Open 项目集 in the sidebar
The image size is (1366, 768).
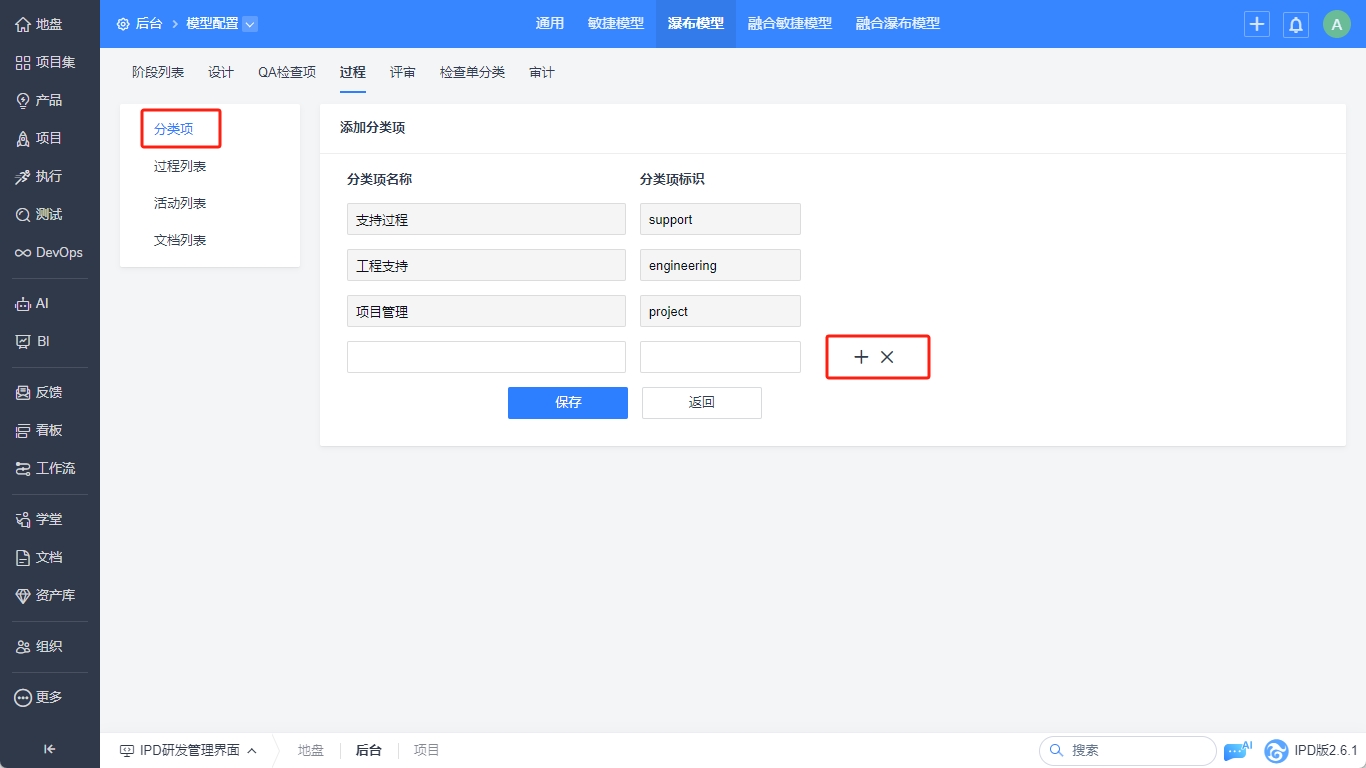click(45, 62)
